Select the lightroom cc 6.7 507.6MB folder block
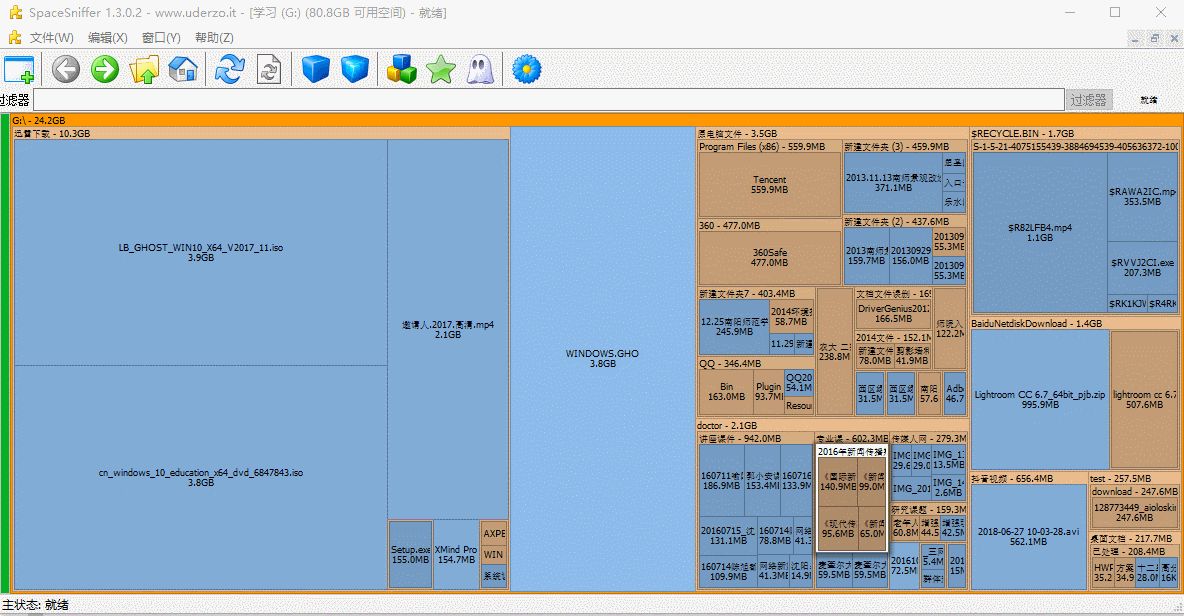Image resolution: width=1184 pixels, height=616 pixels. 1145,399
